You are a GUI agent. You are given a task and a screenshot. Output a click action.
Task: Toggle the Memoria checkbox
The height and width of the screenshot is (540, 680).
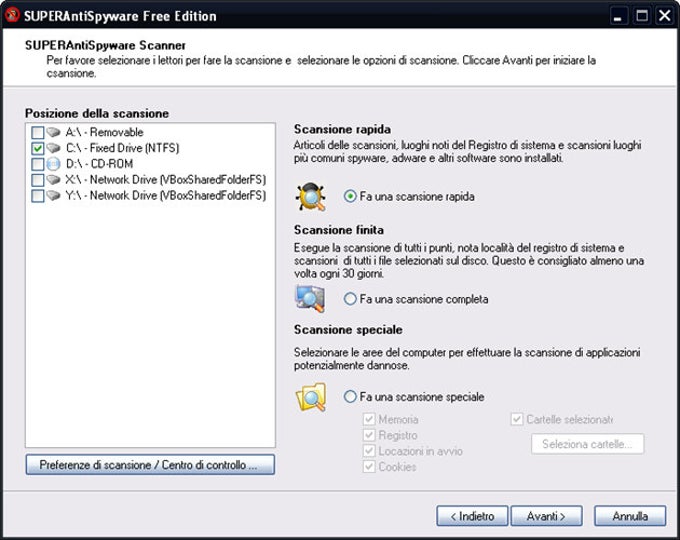(x=369, y=419)
